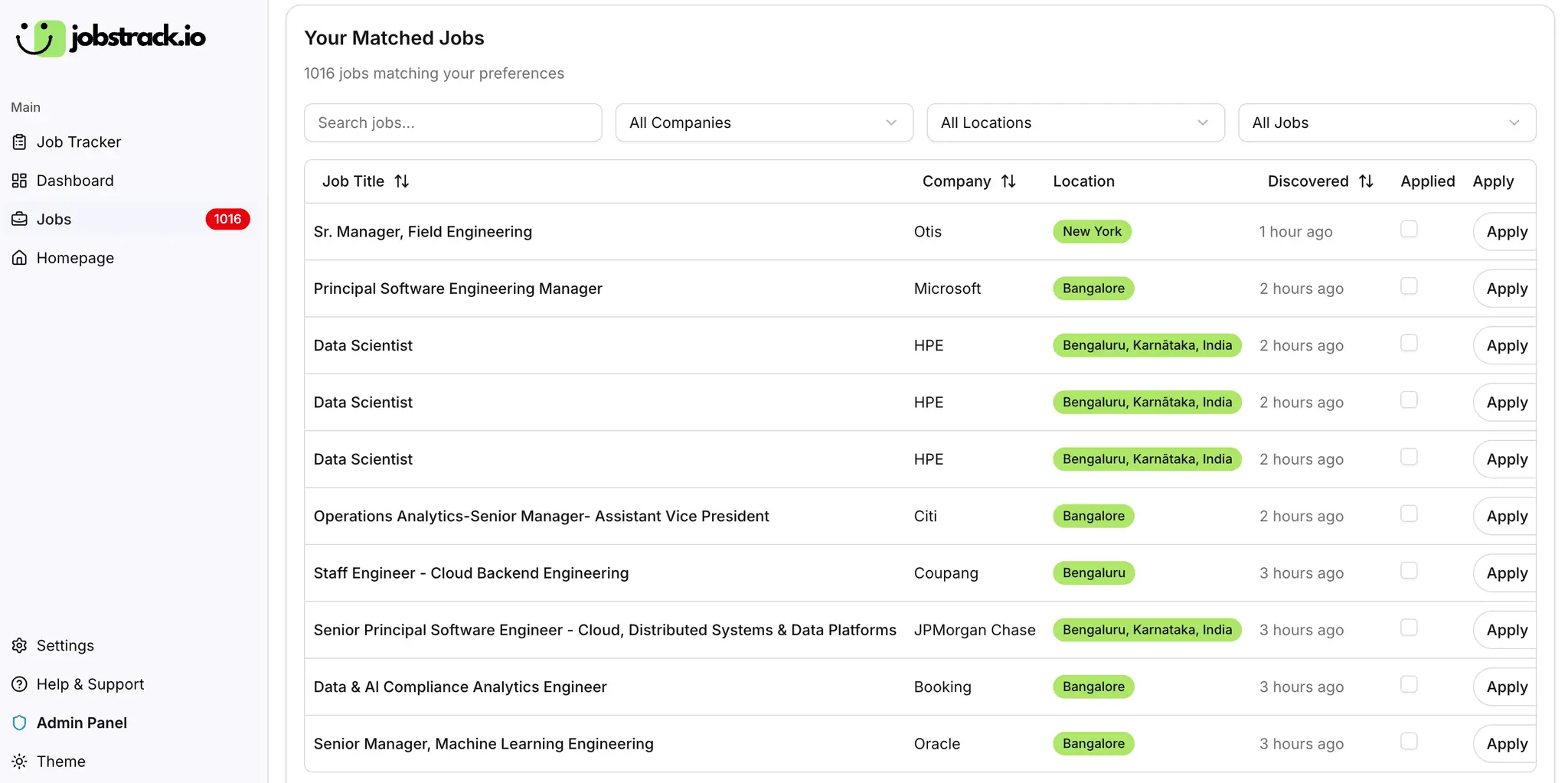
Task: Click the Job Title column header
Action: [x=365, y=181]
